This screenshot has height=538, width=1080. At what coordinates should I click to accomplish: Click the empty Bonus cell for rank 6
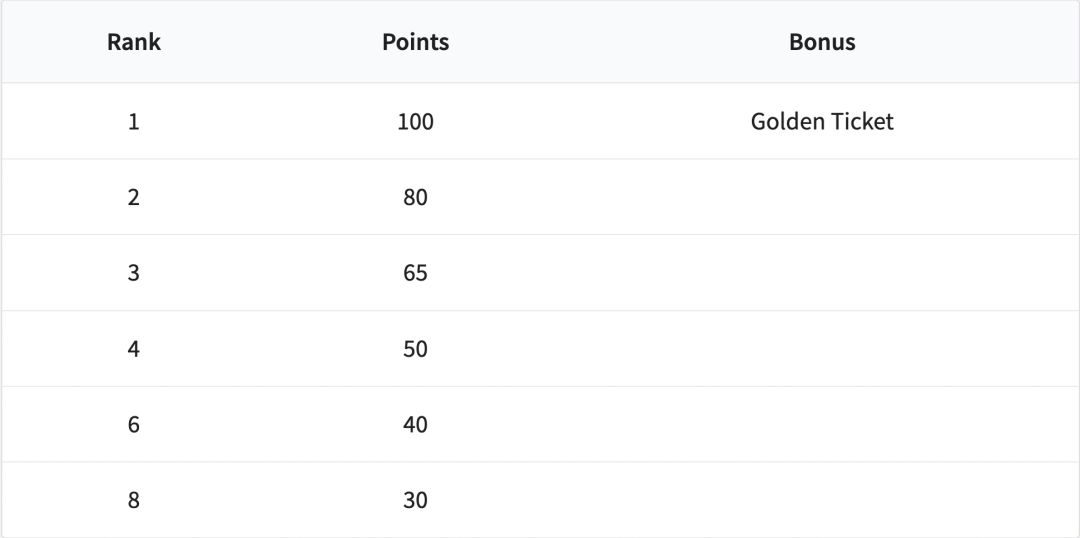coord(822,425)
